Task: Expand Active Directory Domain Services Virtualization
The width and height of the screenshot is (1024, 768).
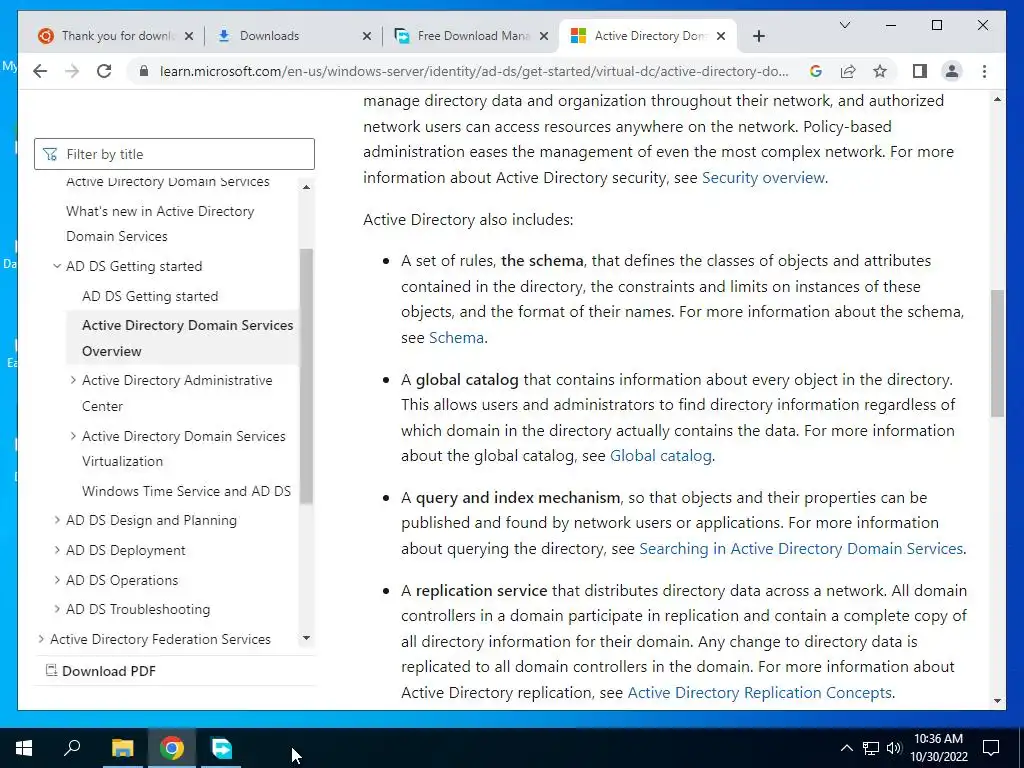Action: (72, 436)
